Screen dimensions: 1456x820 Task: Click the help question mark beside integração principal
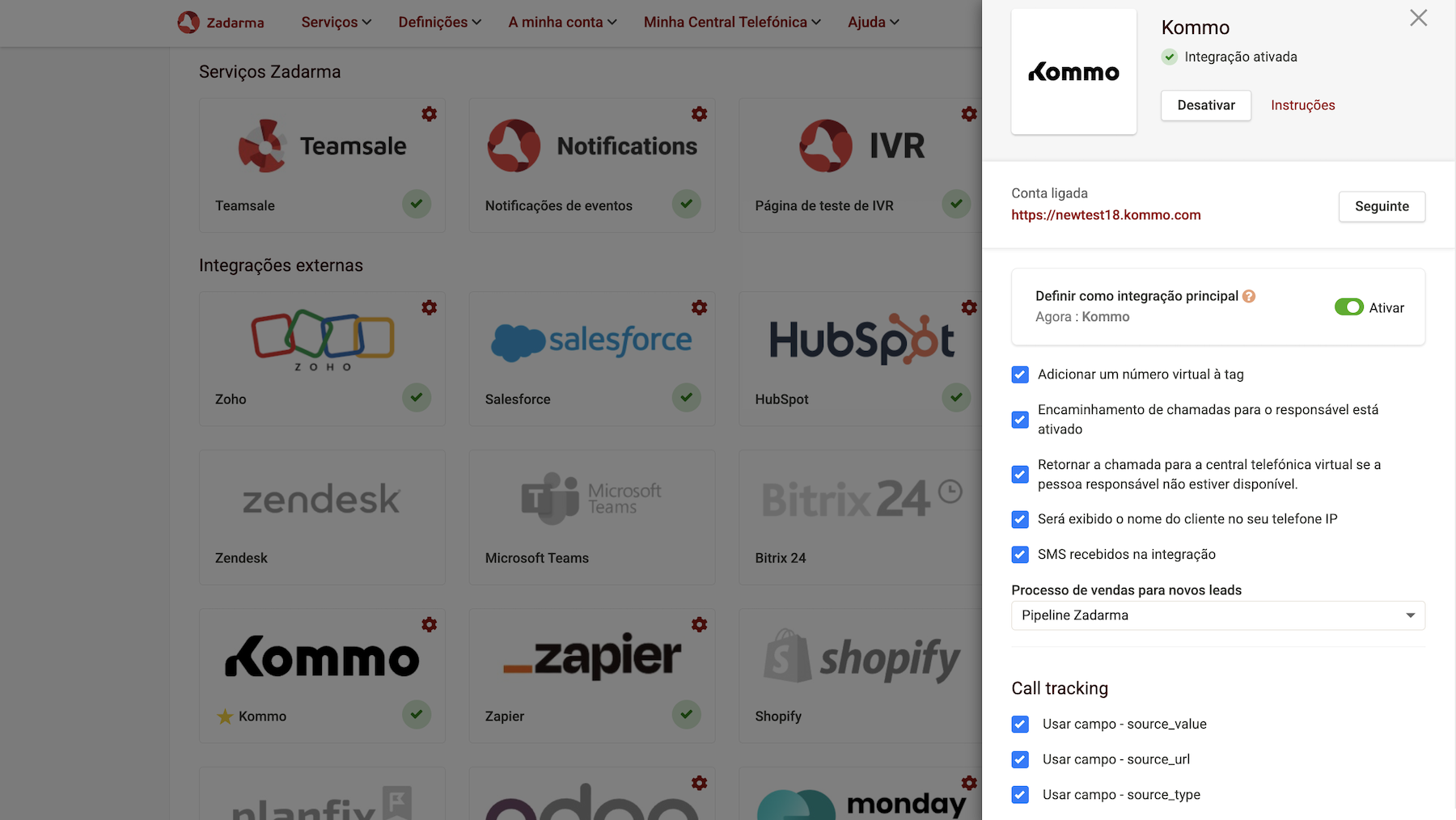pos(1249,296)
